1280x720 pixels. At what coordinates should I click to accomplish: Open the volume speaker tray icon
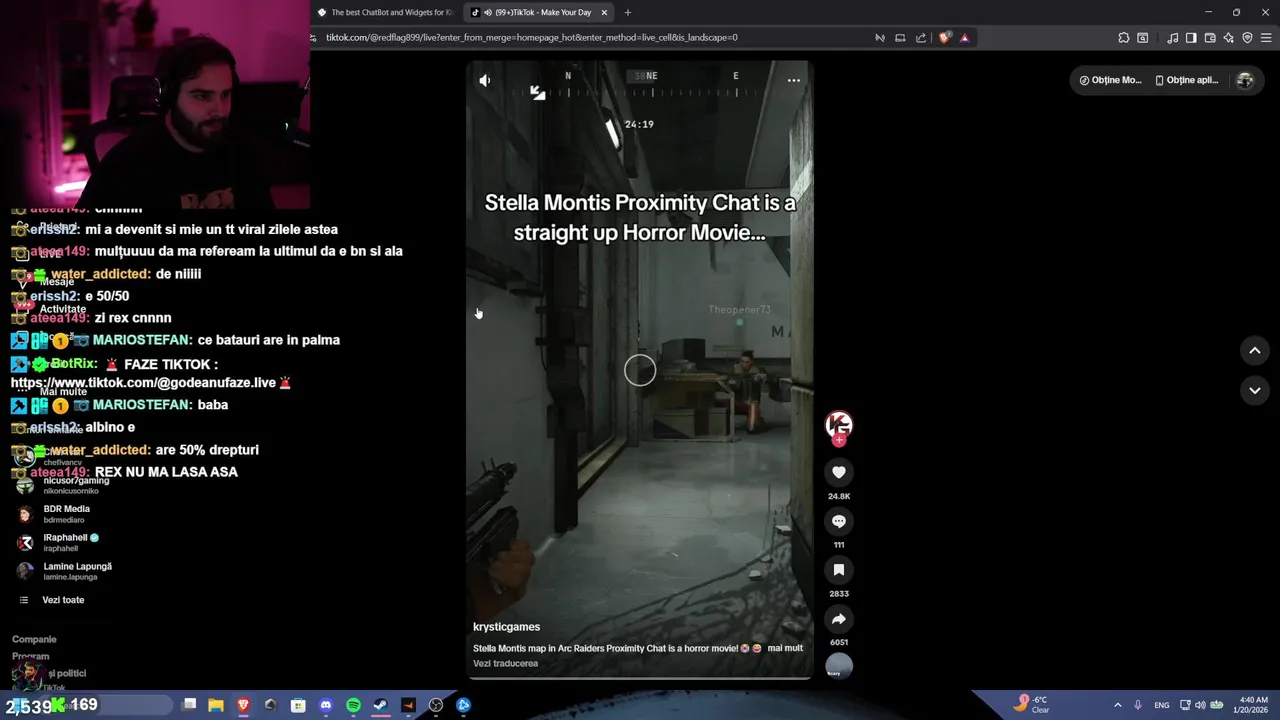tap(1200, 705)
